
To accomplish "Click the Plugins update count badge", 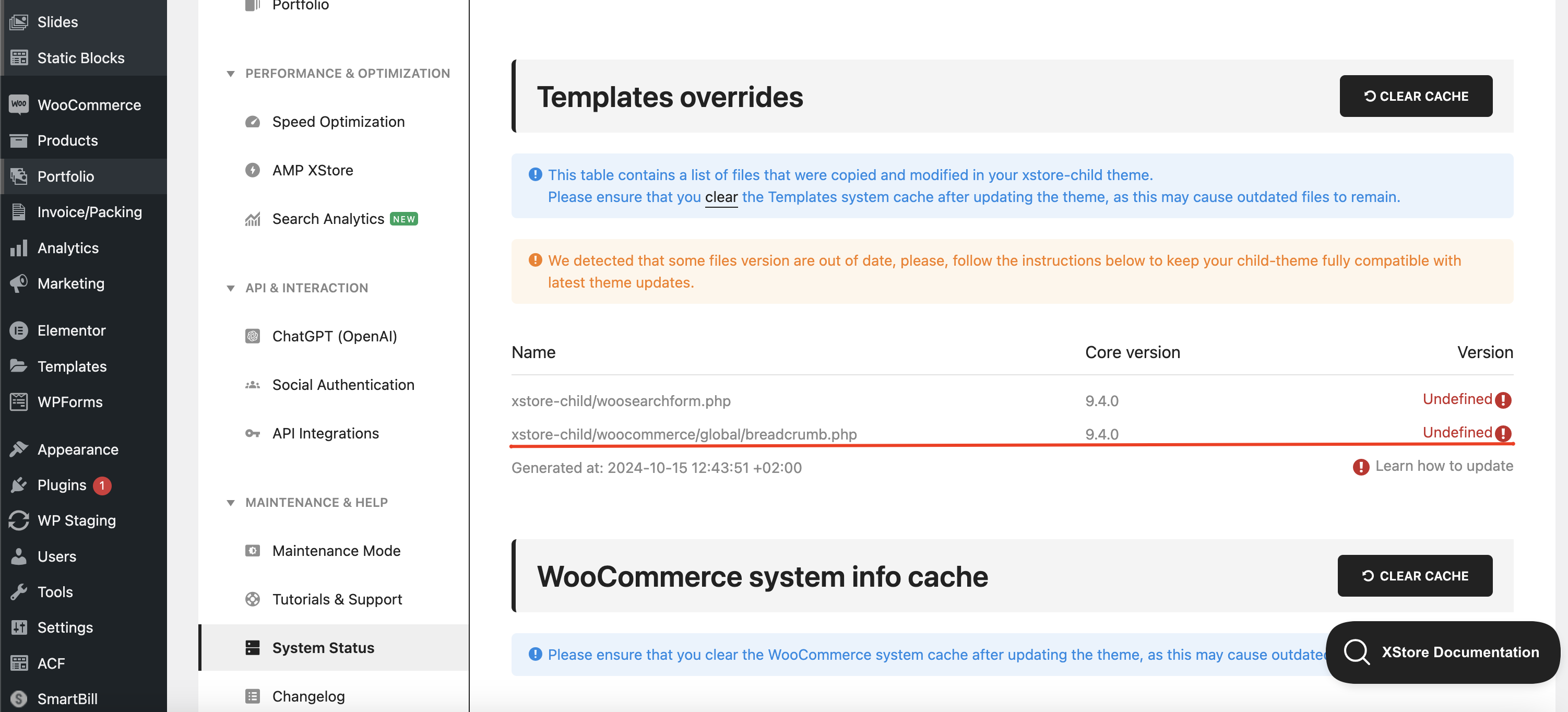I will click(x=102, y=485).
